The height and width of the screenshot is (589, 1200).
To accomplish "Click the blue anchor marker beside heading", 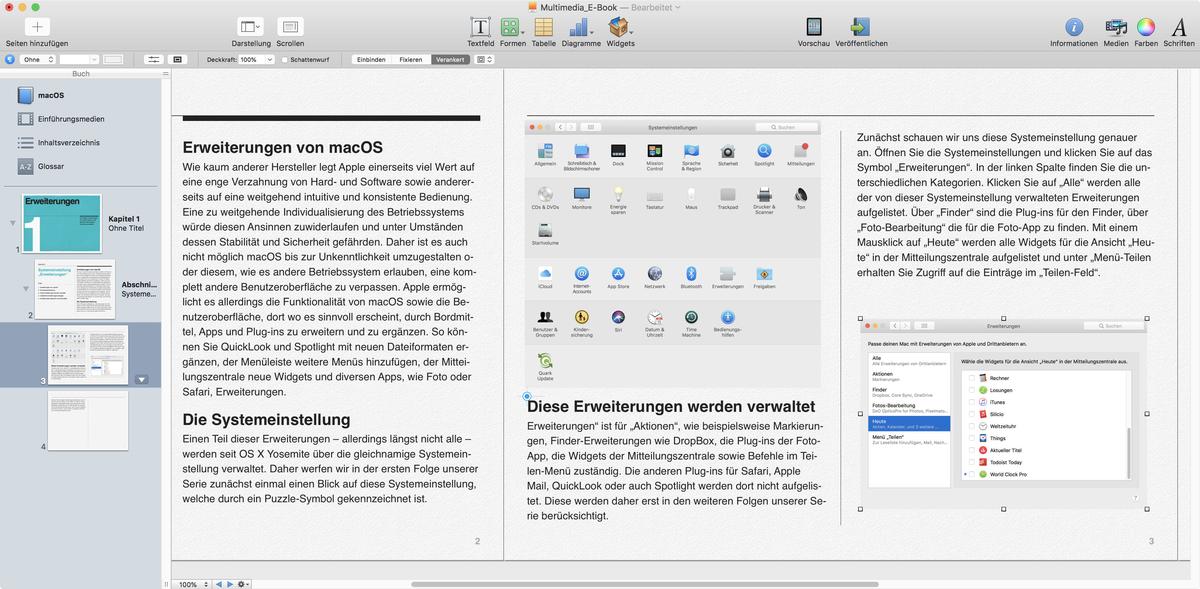I will 527,397.
